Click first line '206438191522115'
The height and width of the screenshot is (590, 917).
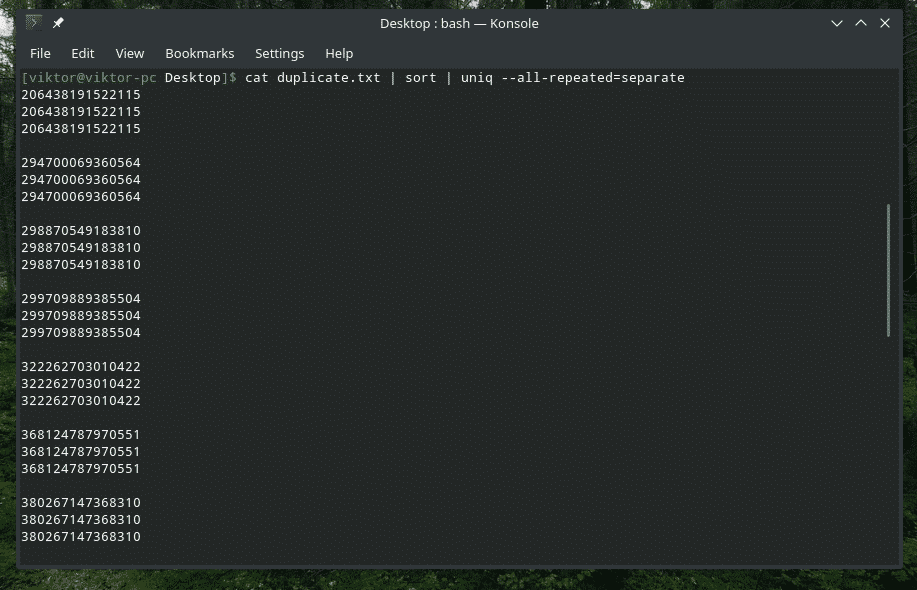[x=81, y=95]
